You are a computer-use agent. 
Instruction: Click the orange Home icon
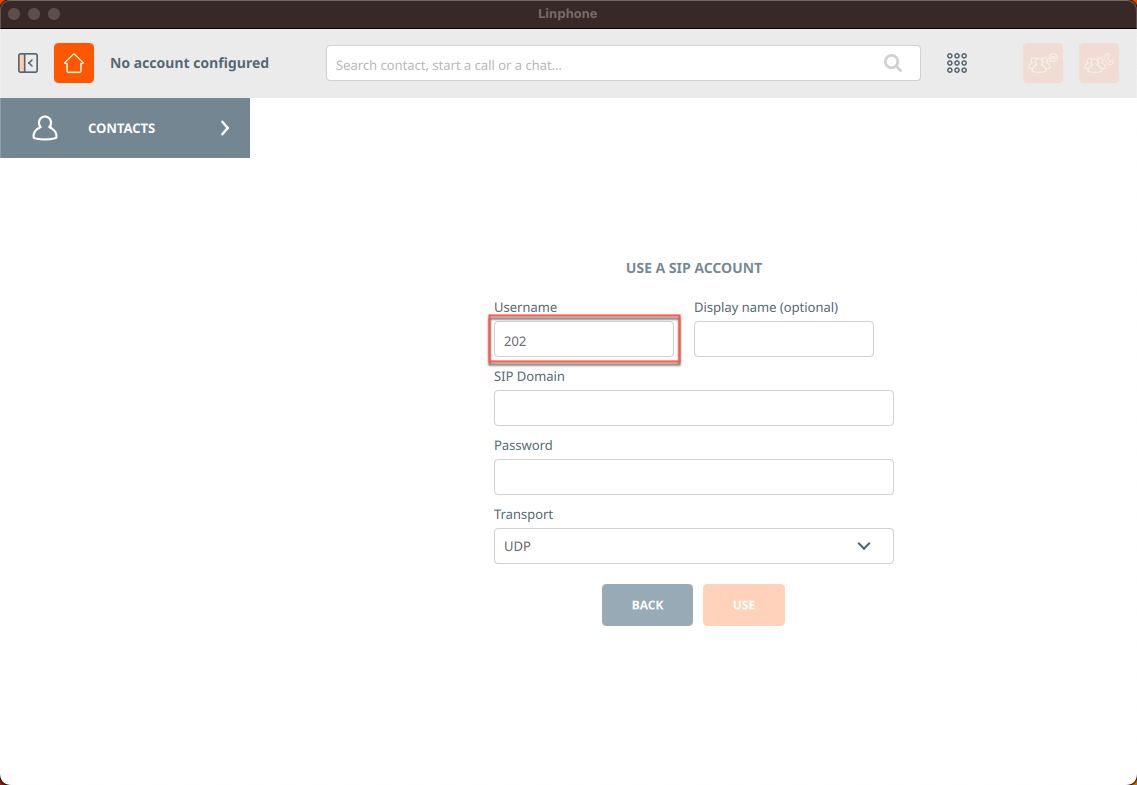pyautogui.click(x=74, y=63)
